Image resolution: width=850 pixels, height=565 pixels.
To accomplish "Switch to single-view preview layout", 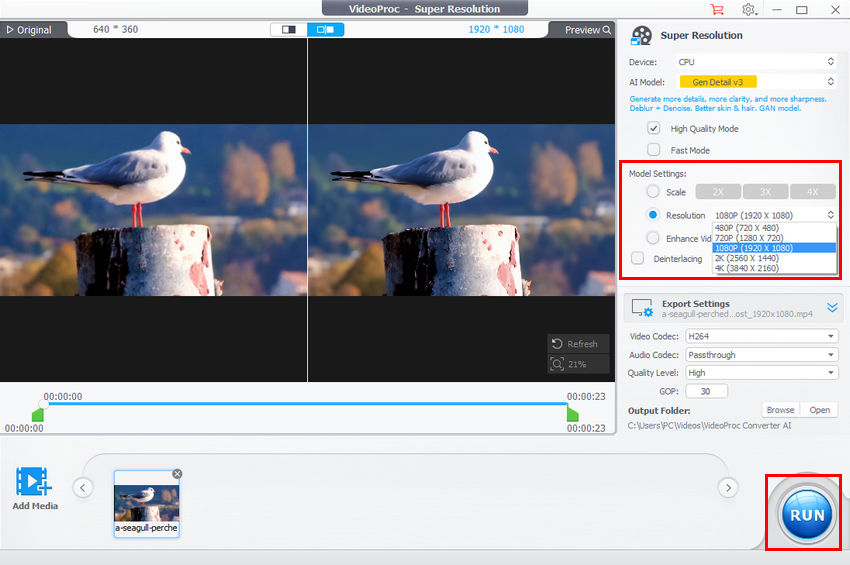I will pos(288,29).
